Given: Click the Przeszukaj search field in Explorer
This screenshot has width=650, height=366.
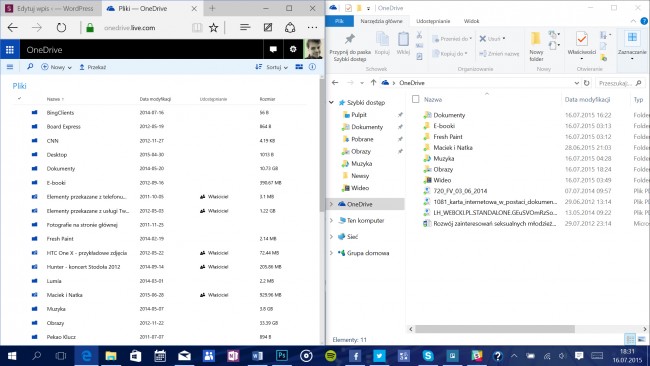Looking at the screenshot, I should 619,83.
